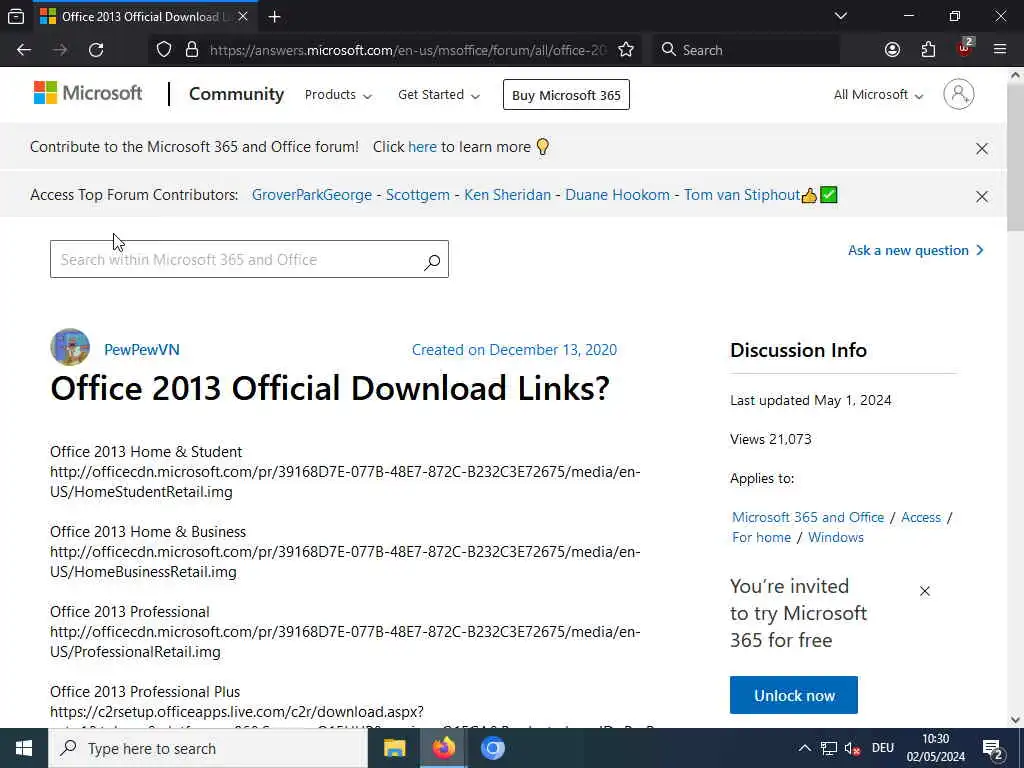
Task: Expand the Get Started menu
Action: [439, 95]
